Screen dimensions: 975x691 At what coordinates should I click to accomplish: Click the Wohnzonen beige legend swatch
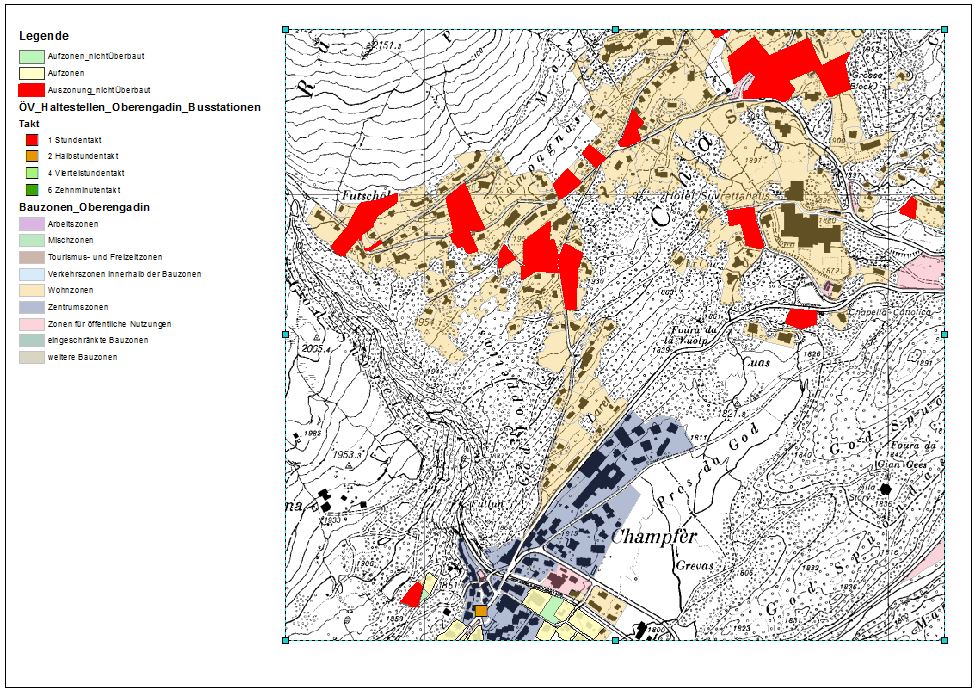[x=32, y=290]
